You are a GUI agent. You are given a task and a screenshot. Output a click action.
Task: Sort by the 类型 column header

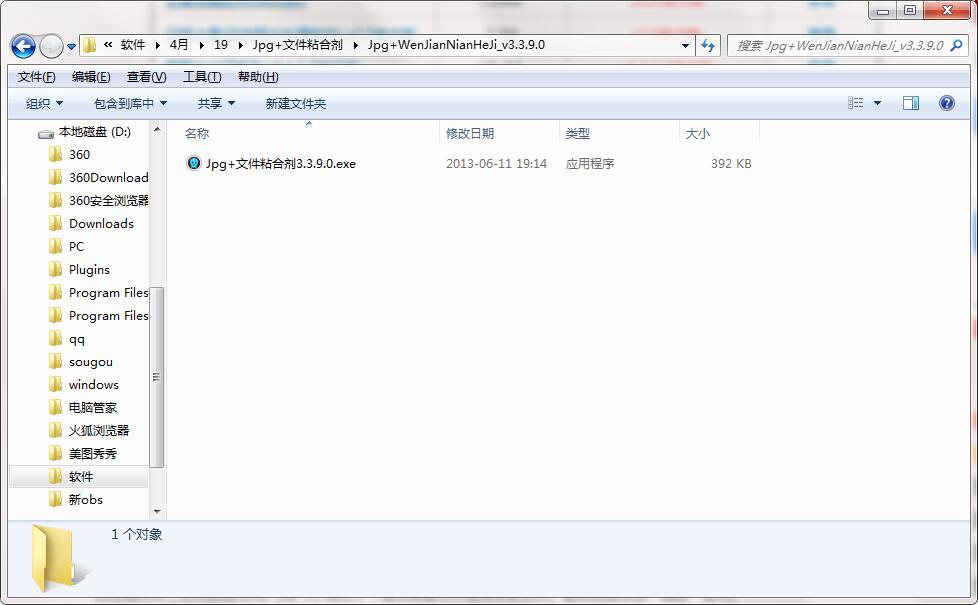[x=578, y=133]
